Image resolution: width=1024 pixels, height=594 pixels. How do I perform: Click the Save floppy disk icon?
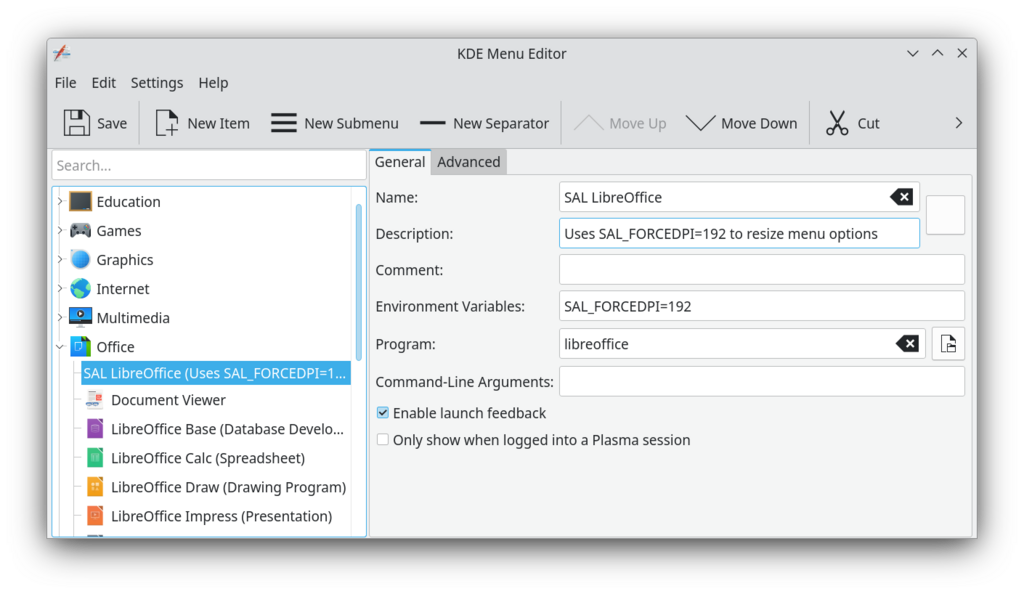(x=76, y=123)
